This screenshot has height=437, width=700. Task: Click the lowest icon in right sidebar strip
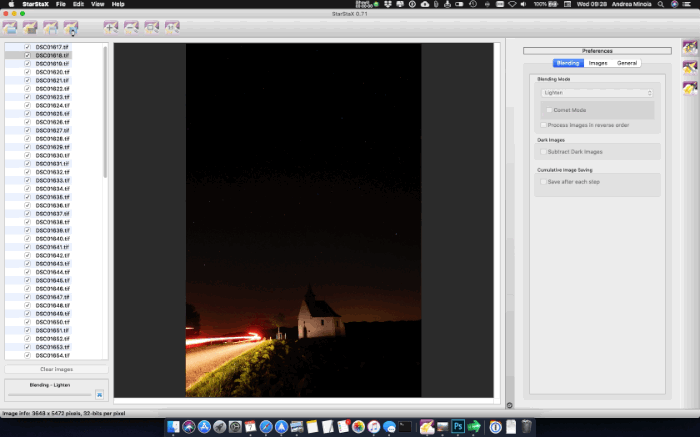pos(690,88)
